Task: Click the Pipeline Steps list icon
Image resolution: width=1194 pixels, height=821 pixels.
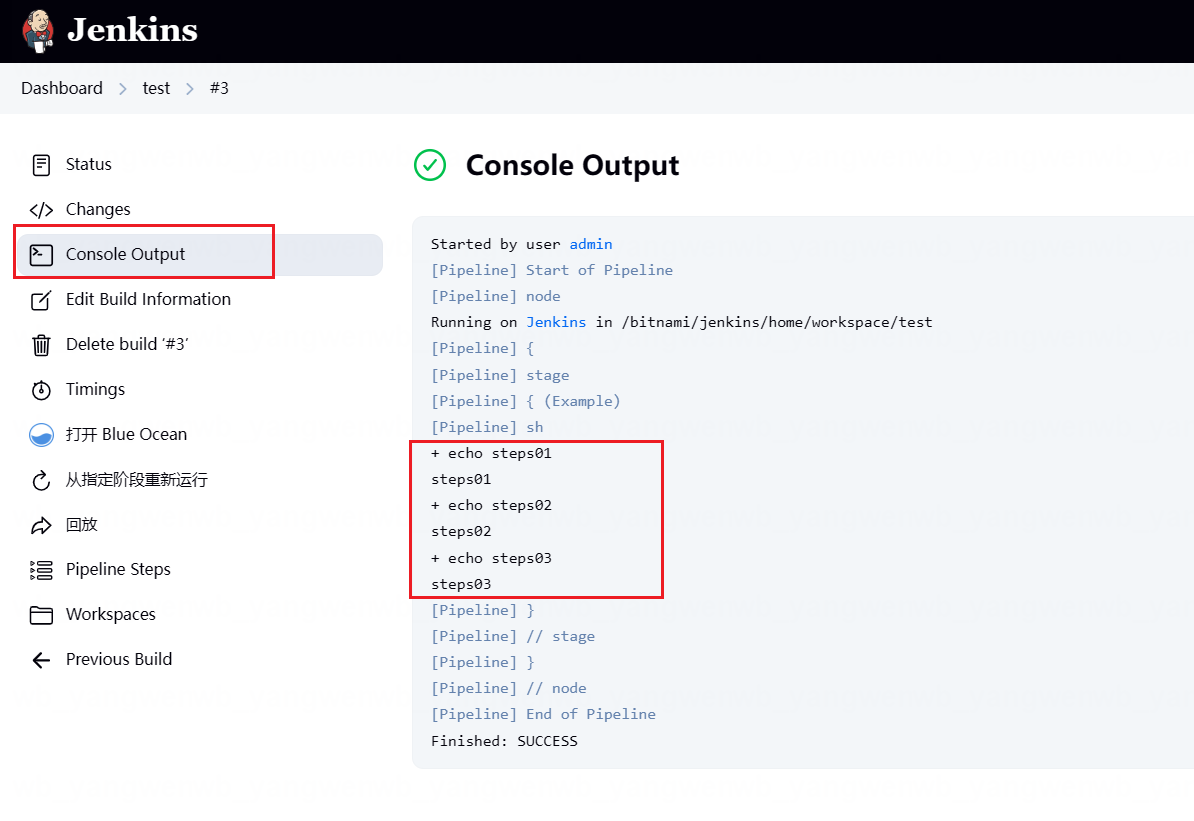Action: pyautogui.click(x=41, y=570)
